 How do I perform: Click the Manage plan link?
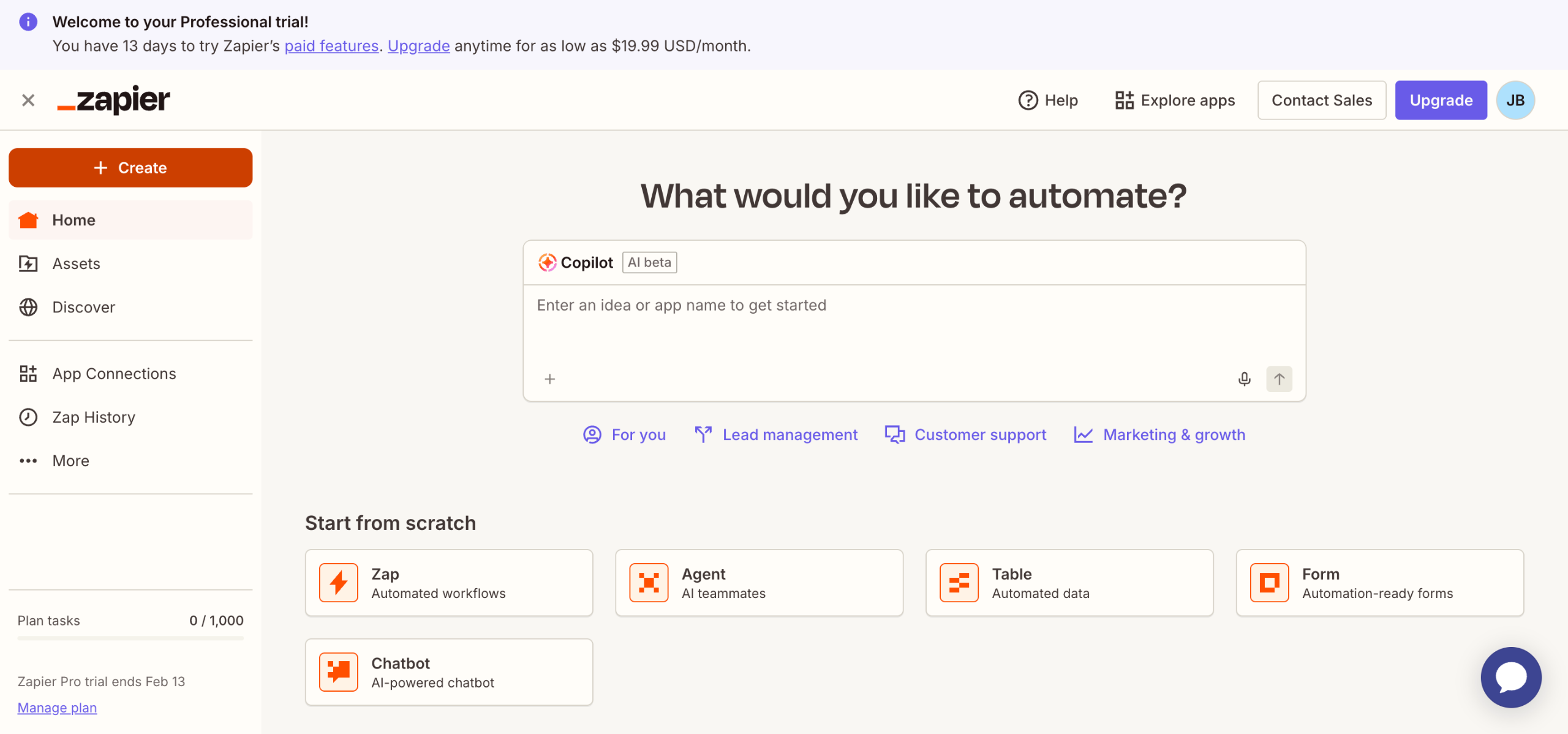(x=57, y=708)
